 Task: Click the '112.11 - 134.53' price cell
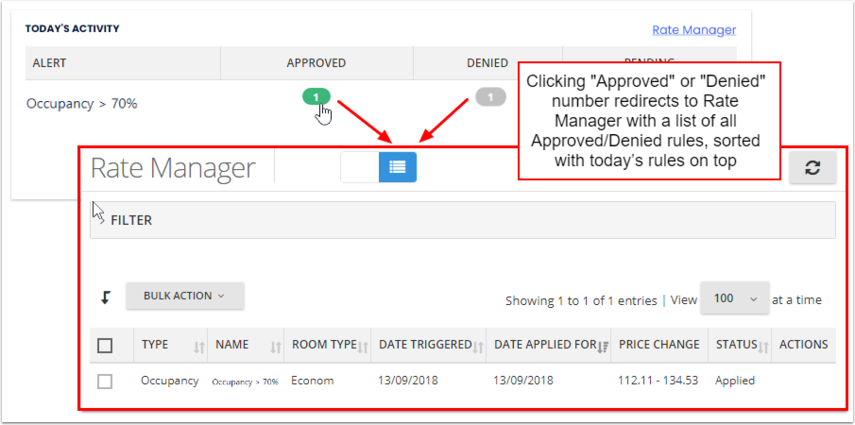pyautogui.click(x=658, y=381)
